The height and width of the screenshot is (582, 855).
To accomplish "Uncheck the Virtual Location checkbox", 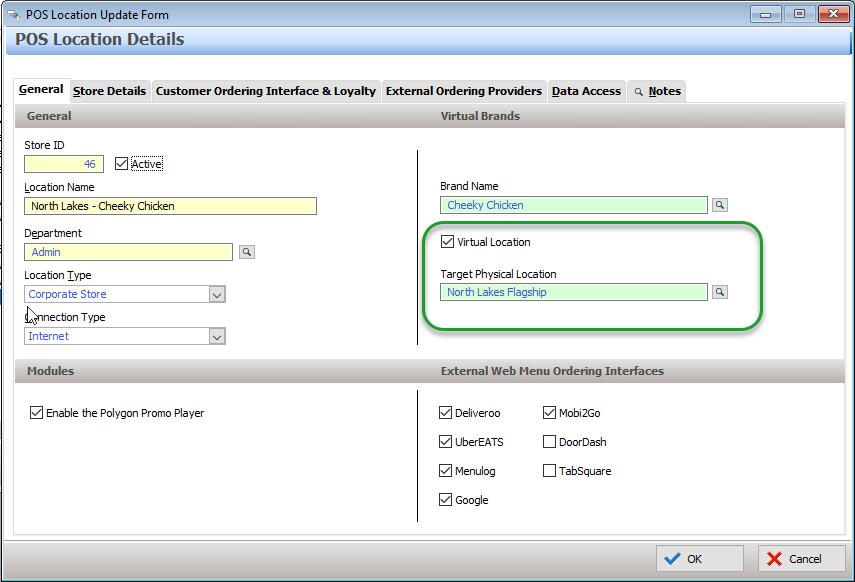I will point(447,242).
